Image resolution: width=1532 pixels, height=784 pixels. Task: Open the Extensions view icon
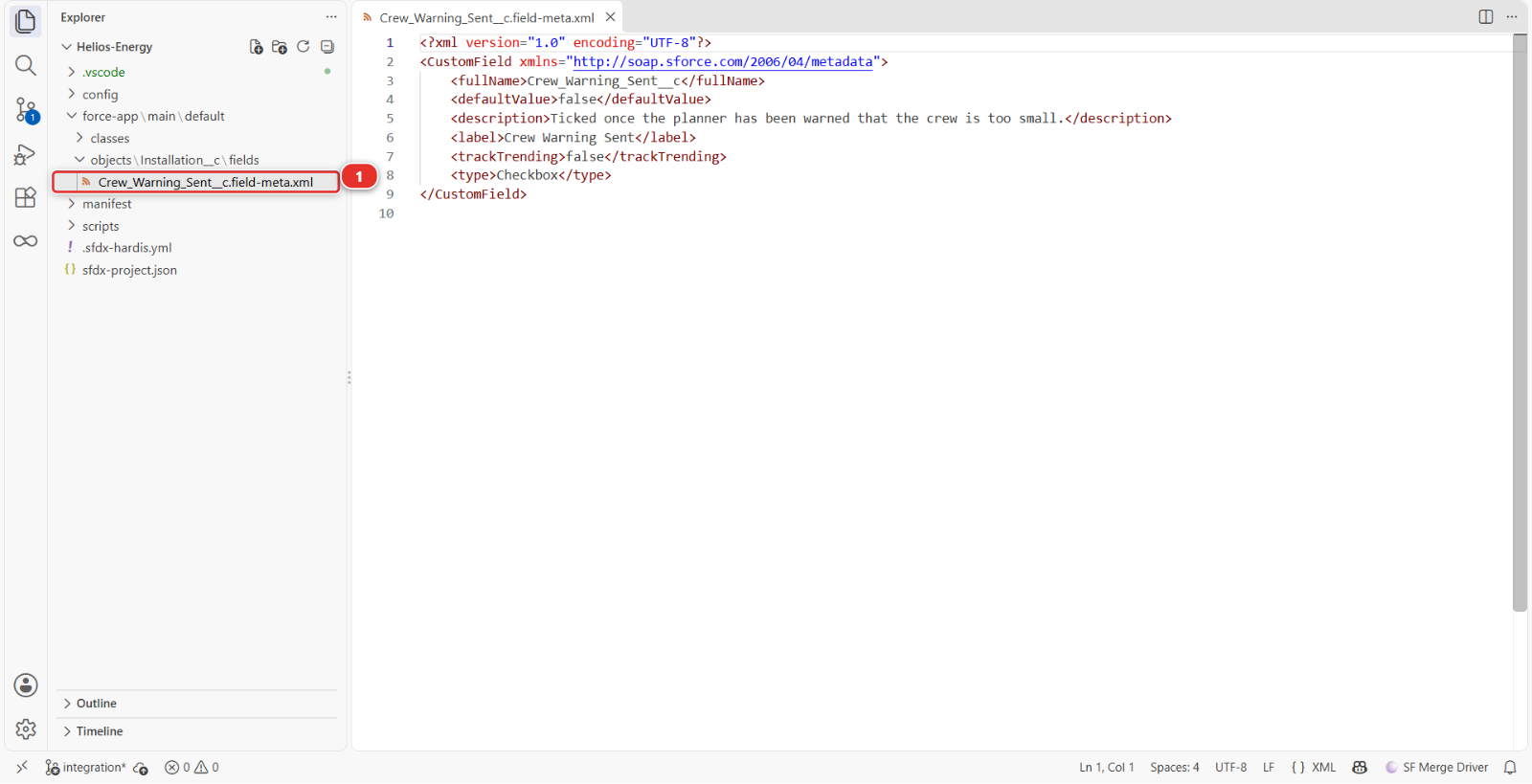pyautogui.click(x=26, y=197)
